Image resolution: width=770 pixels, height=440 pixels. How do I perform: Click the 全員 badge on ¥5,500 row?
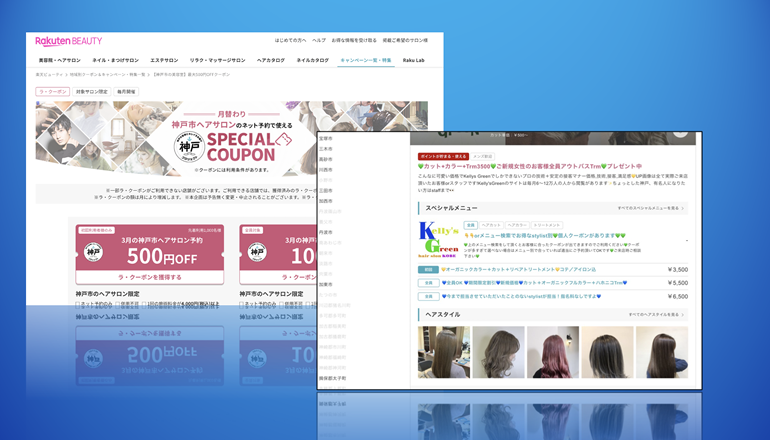tap(428, 283)
